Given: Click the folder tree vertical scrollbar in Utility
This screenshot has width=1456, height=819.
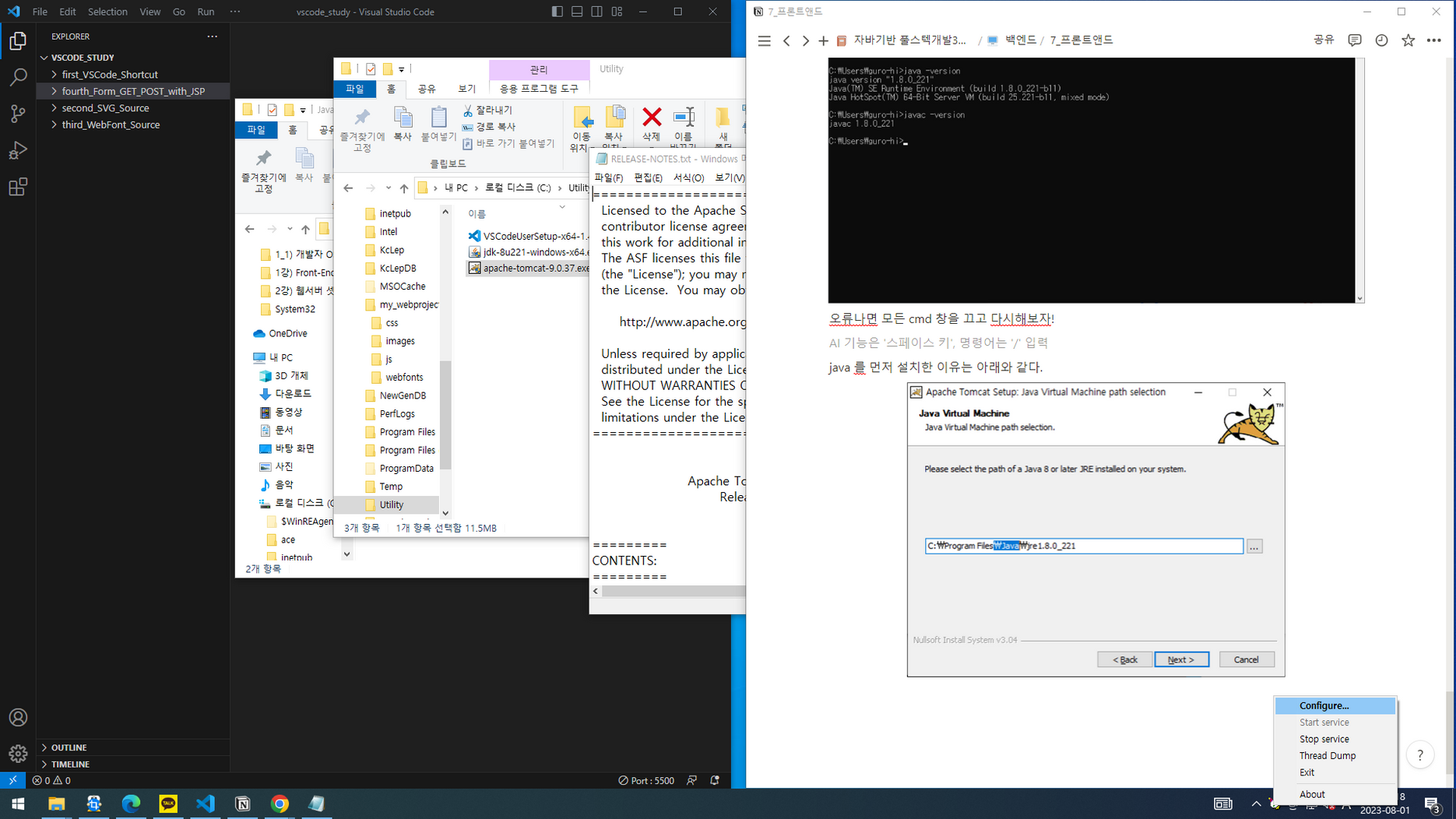Looking at the screenshot, I should pos(445,415).
